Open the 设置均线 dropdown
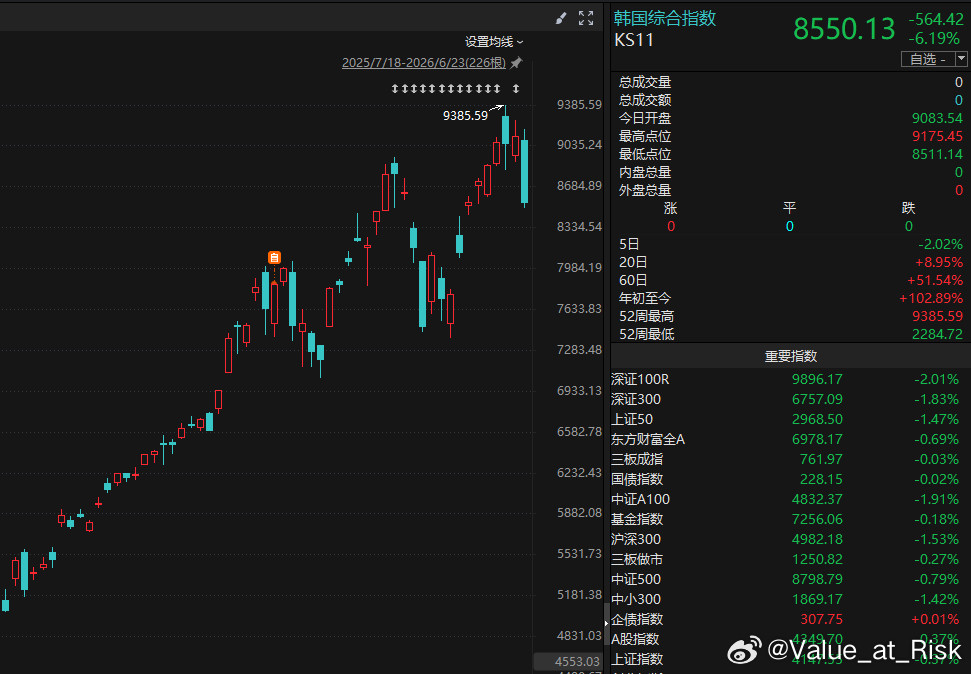Screen dimensions: 971x674 pyautogui.click(x=494, y=42)
